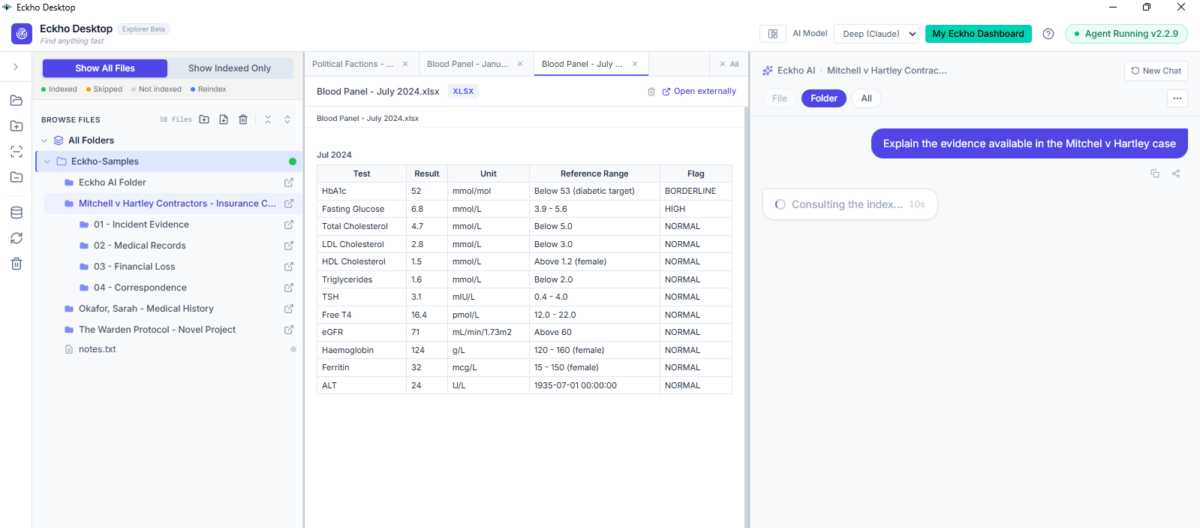This screenshot has width=1200, height=528.
Task: Open 02 - Medical Records externally icon
Action: tap(289, 245)
